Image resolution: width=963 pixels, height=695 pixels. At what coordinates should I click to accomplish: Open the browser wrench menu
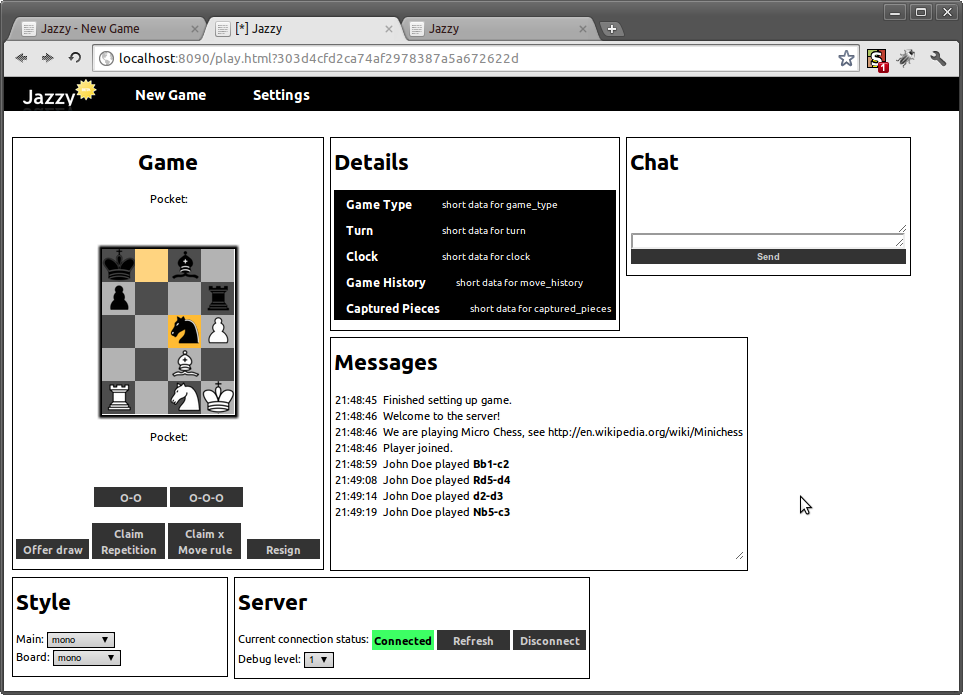938,58
